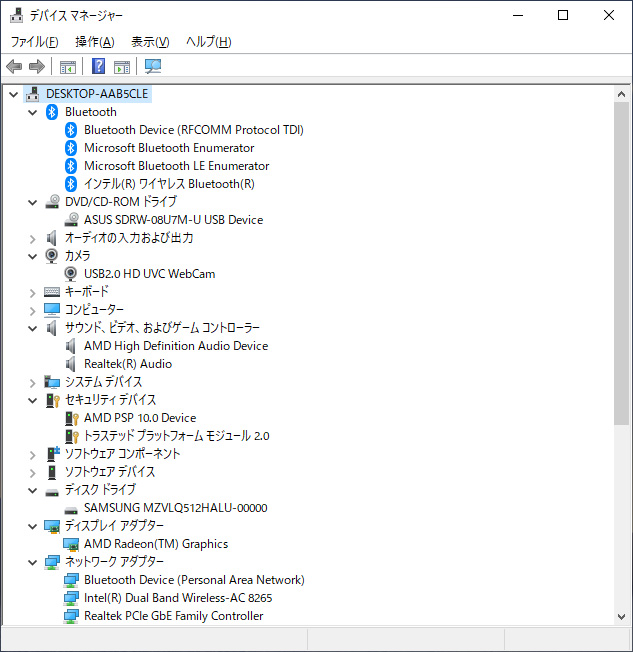Click the DESKTOP-AAB5CLE computer icon
Viewport: 633px width, 652px height.
pyautogui.click(x=32, y=94)
